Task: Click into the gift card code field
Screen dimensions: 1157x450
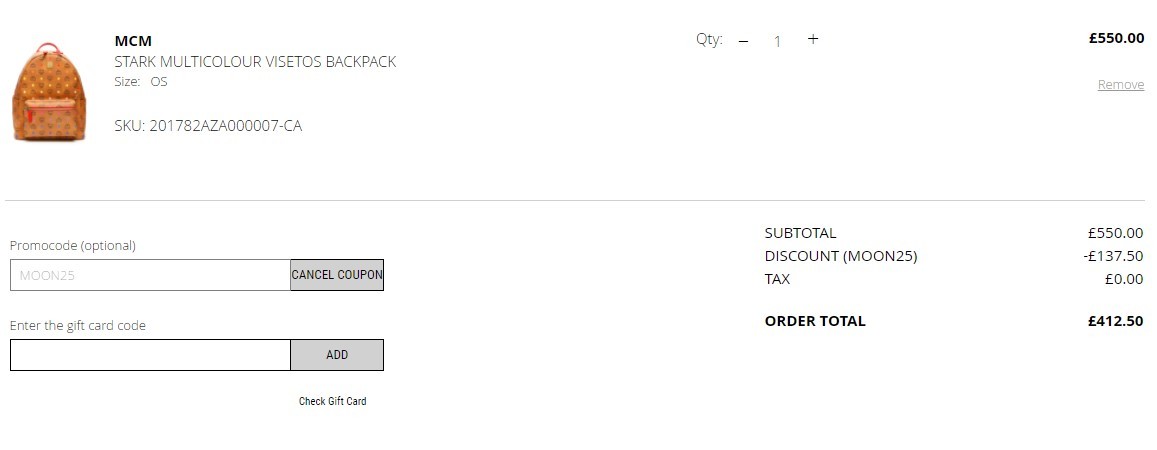Action: pyautogui.click(x=150, y=355)
